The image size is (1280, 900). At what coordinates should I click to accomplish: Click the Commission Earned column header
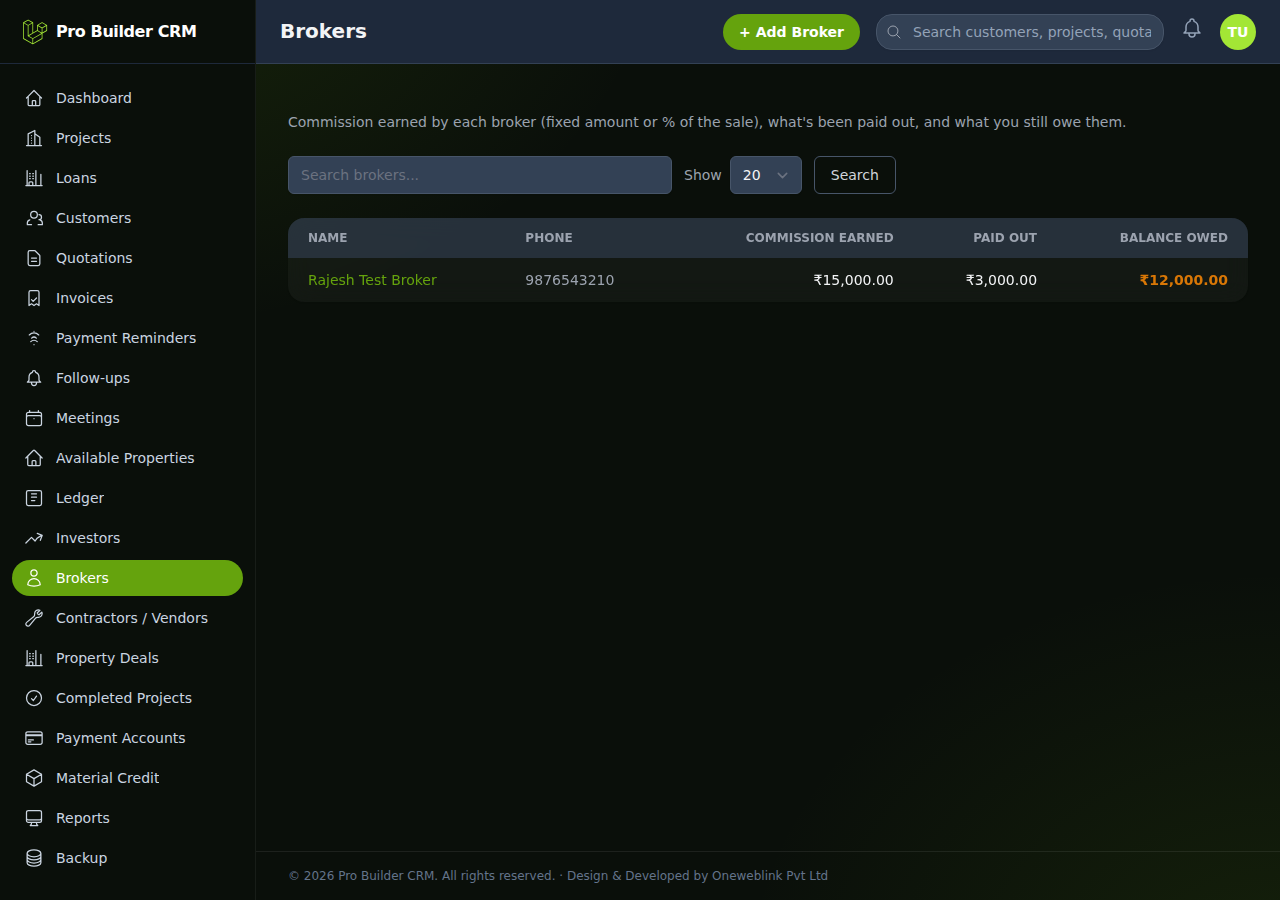820,238
